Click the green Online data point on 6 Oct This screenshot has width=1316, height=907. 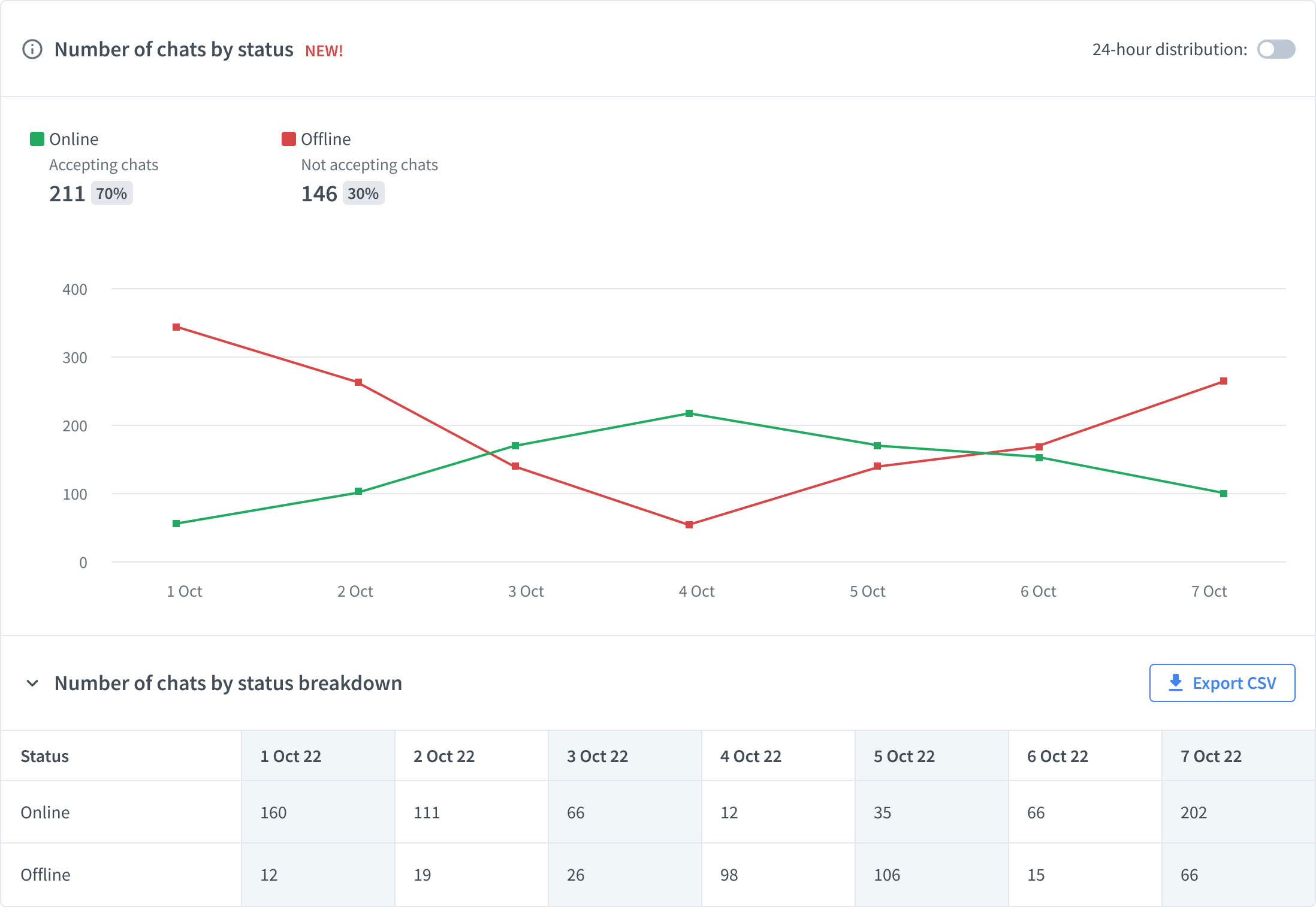(1039, 458)
